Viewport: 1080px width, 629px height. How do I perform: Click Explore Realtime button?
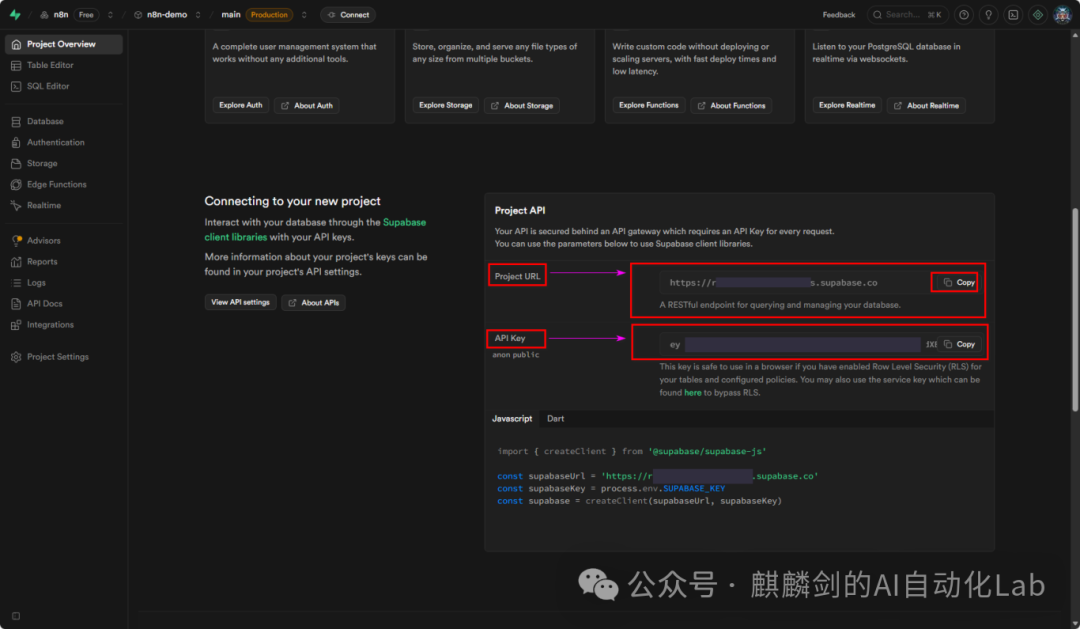tap(847, 105)
